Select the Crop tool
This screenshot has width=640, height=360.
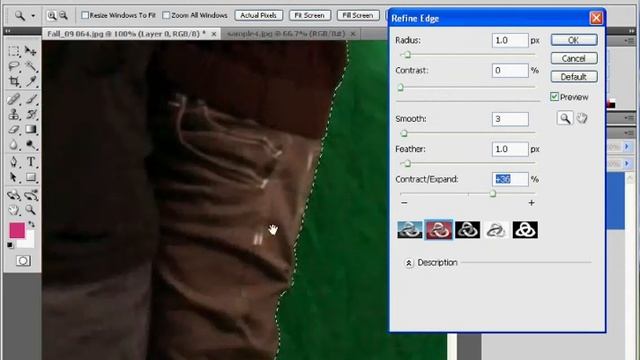pos(14,81)
